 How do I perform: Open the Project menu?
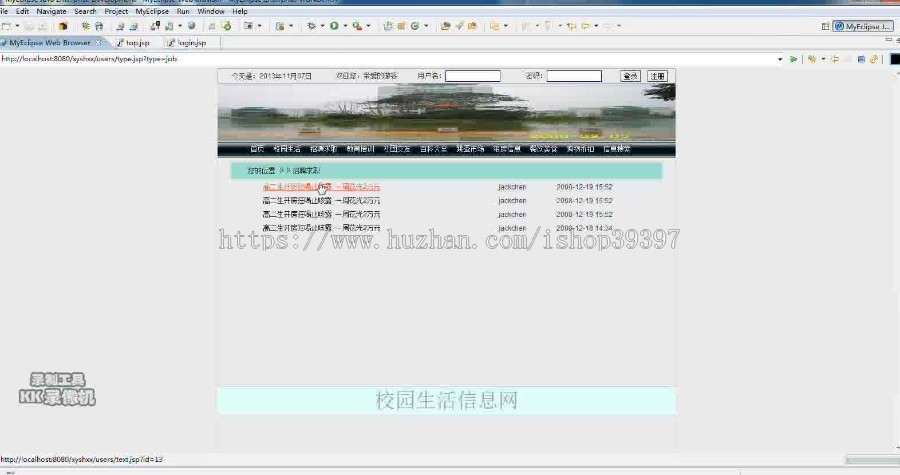[x=116, y=11]
